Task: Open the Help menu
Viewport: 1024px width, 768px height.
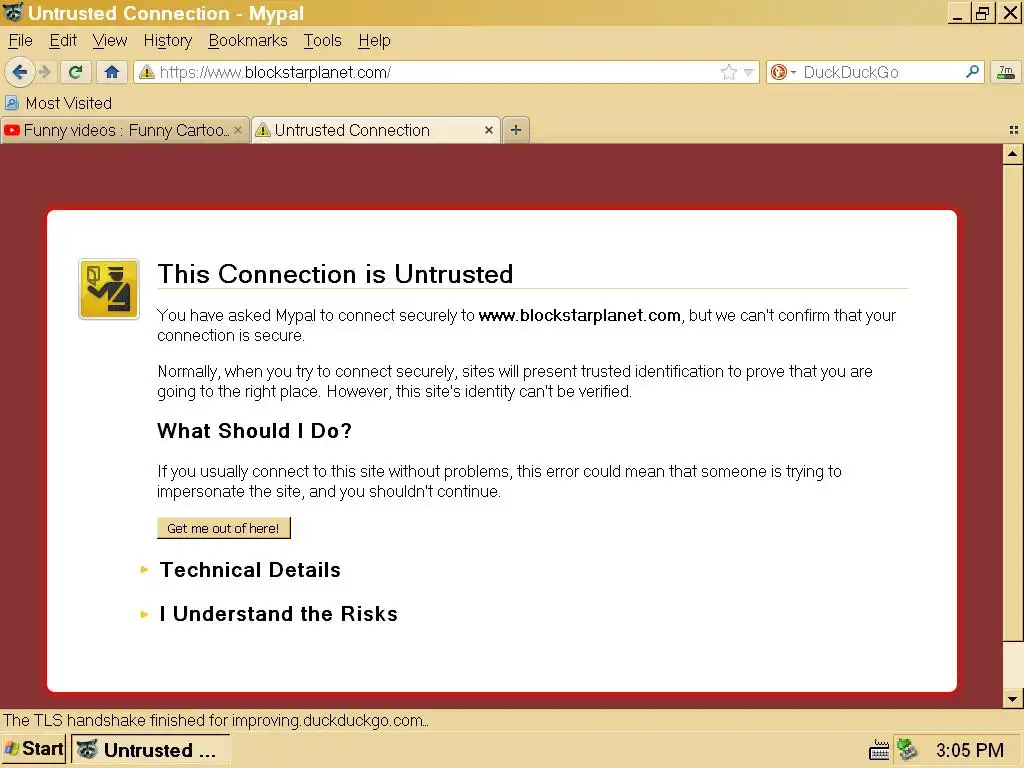Action: tap(374, 40)
